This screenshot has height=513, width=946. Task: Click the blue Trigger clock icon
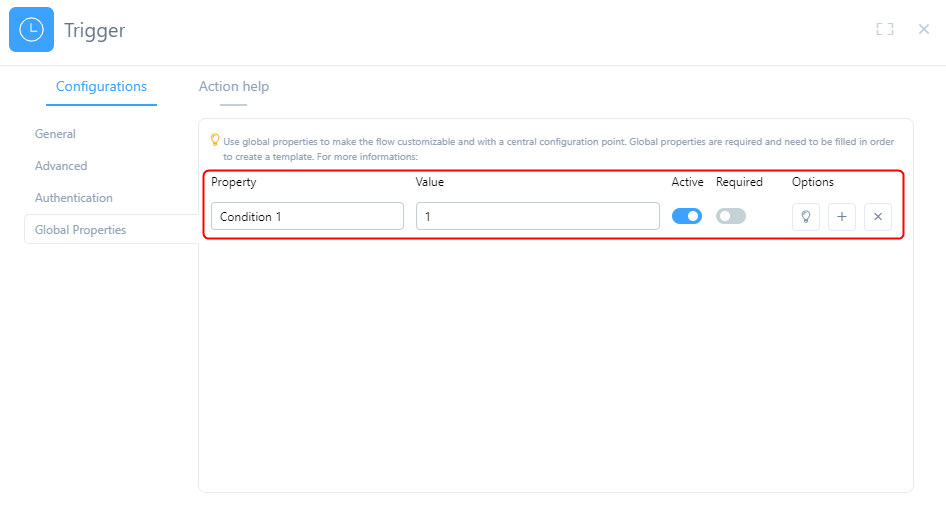(31, 30)
